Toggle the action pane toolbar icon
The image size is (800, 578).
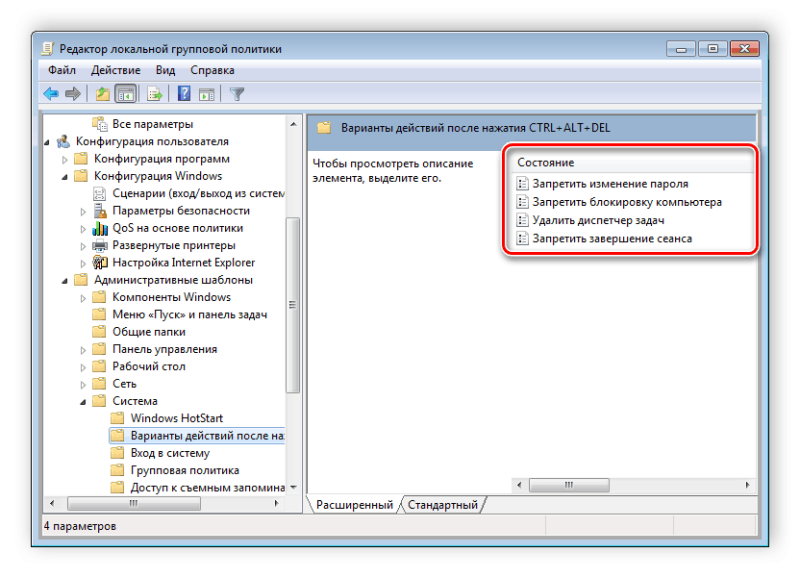207,94
